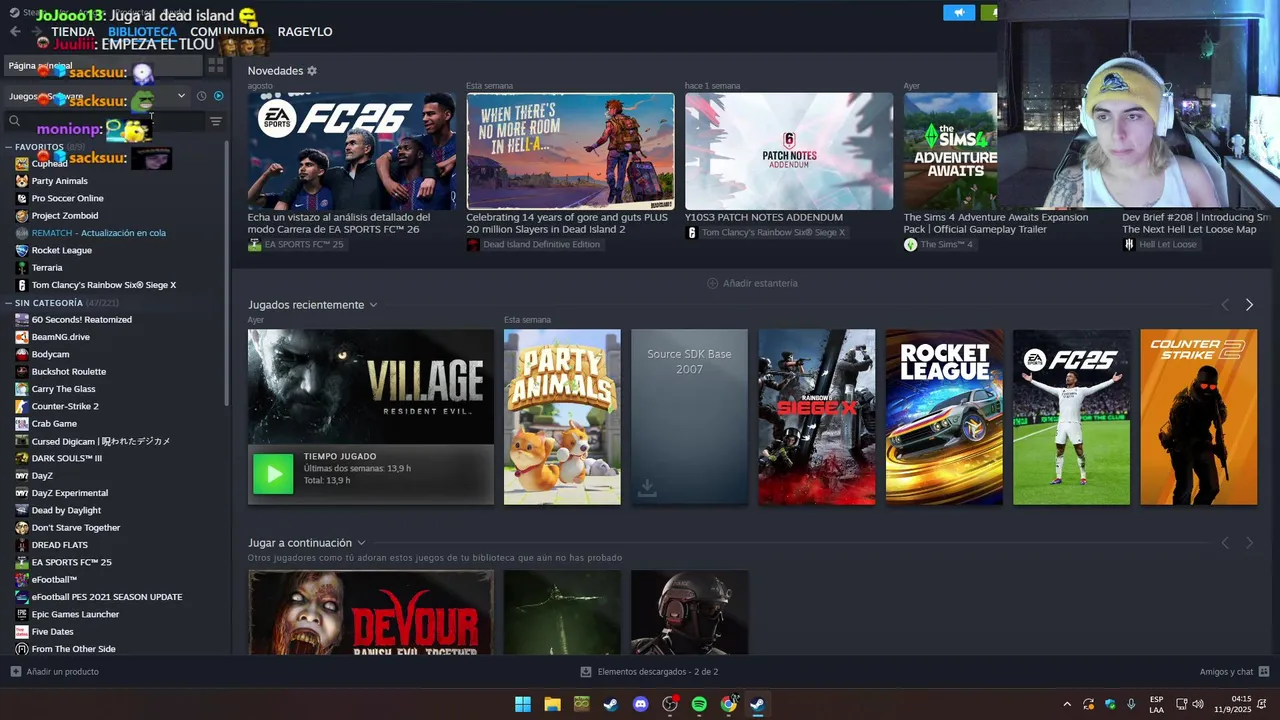Select REMATCH - Actualización en cola entry
Viewport: 1280px width, 720px height.
pyautogui.click(x=98, y=233)
